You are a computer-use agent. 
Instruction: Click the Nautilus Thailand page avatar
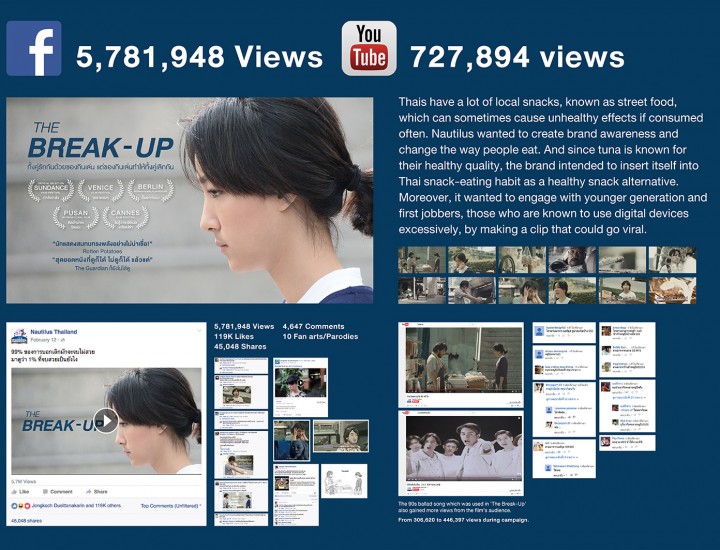pos(19,336)
